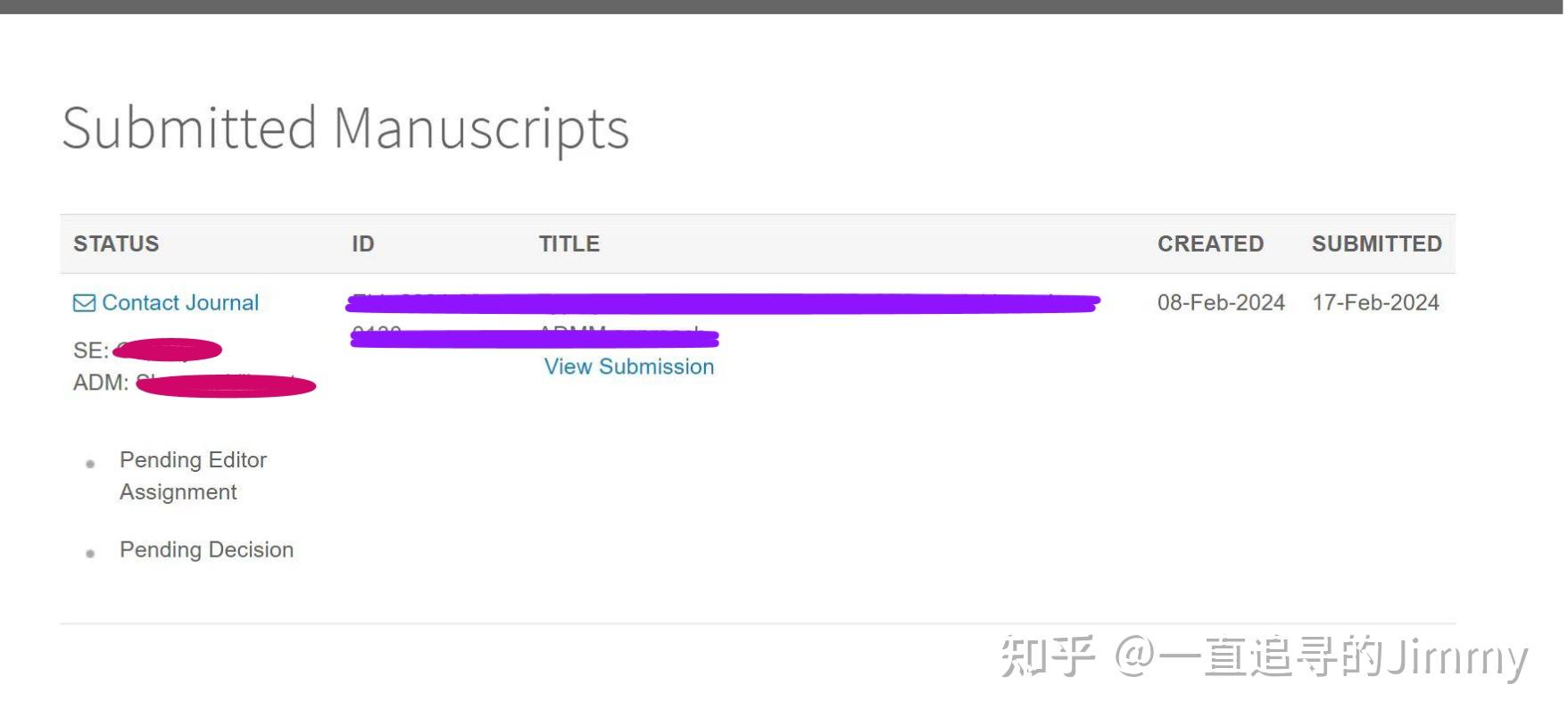Viewport: 1568px width, 726px height.
Task: Click the envelope icon beside Contact Journal
Action: [84, 303]
